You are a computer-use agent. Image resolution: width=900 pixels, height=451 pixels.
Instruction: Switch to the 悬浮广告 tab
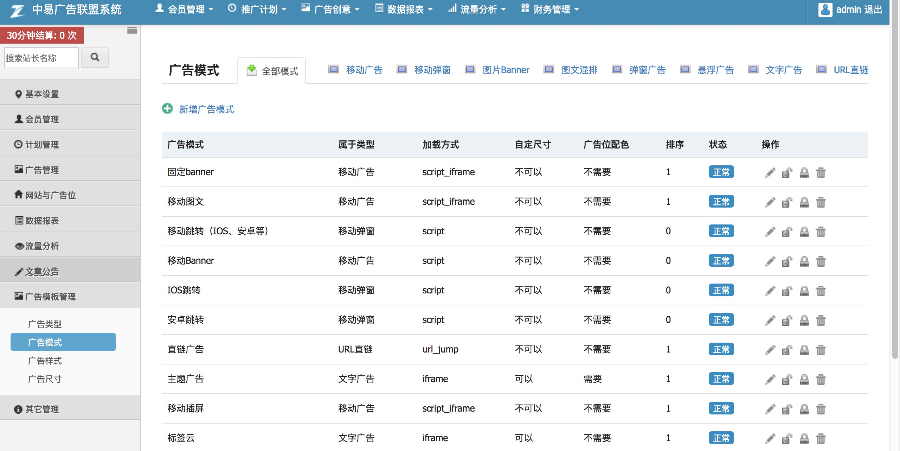(x=707, y=70)
